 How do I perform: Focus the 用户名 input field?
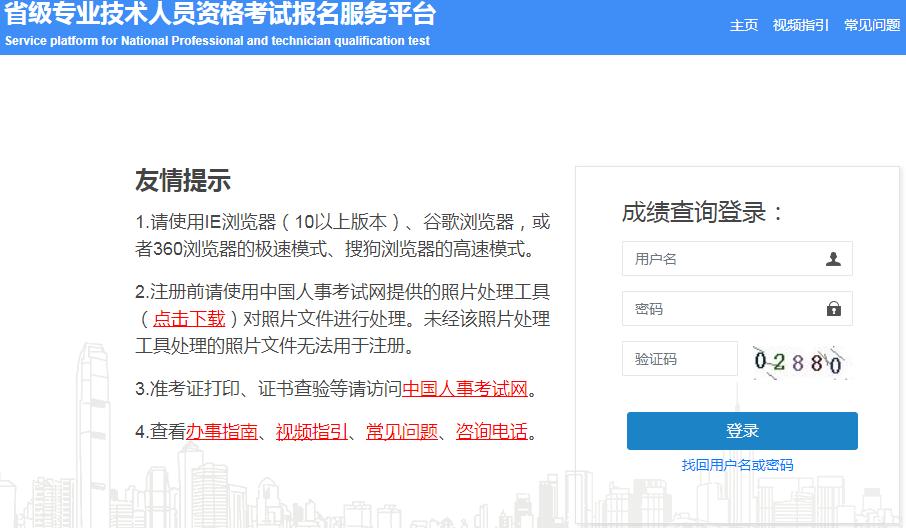click(737, 259)
